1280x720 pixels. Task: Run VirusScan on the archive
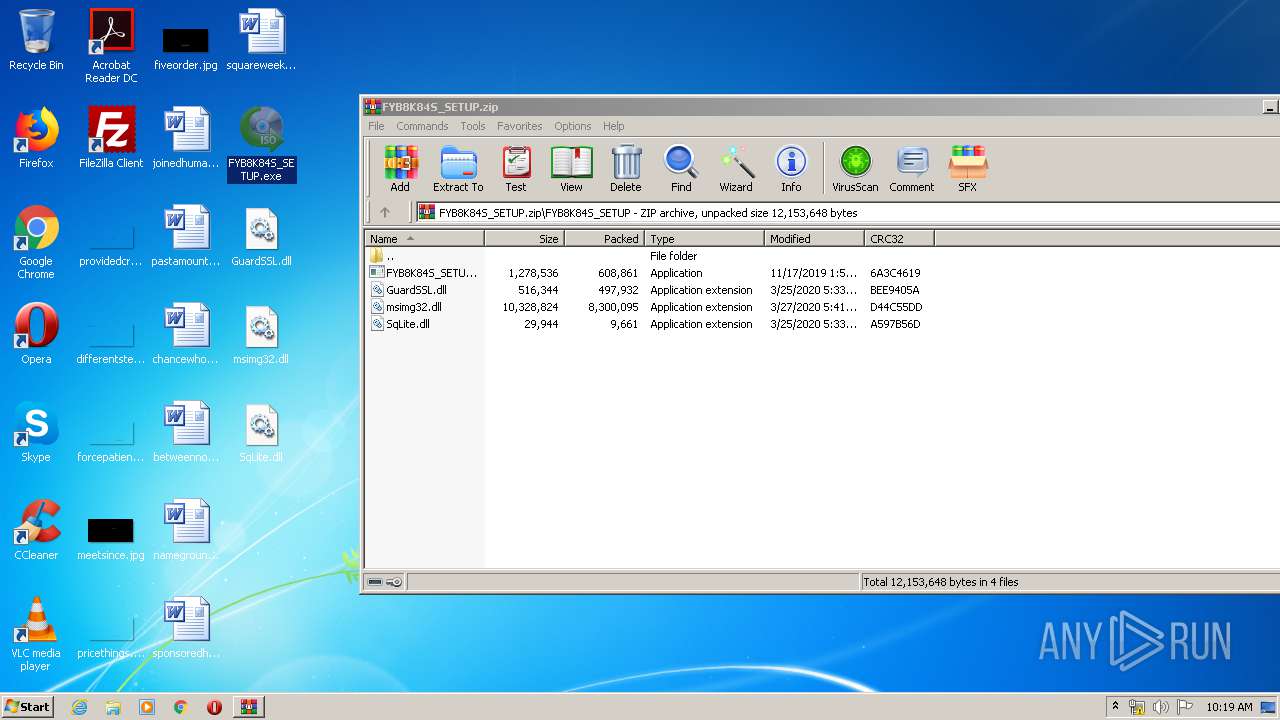click(x=855, y=168)
